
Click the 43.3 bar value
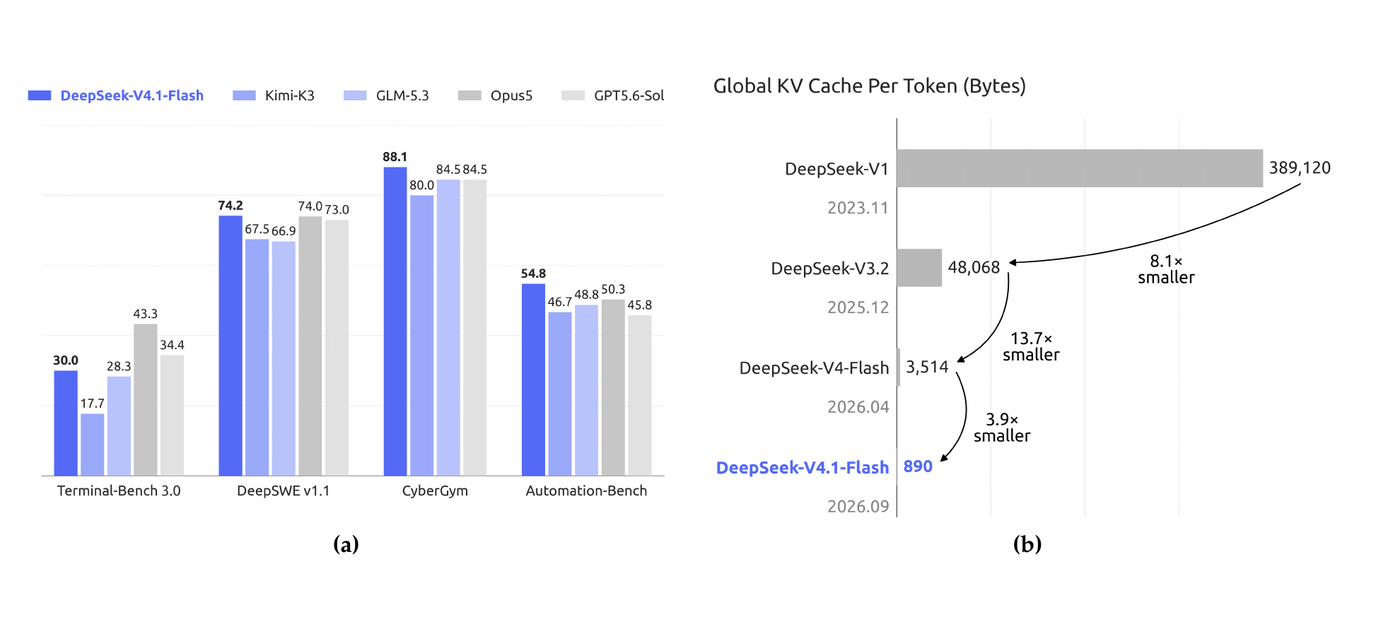point(146,314)
